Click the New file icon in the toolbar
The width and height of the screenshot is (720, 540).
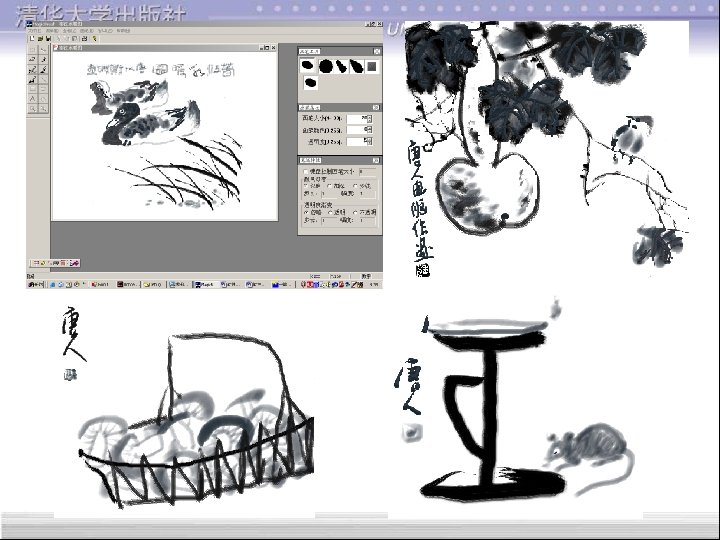32,39
